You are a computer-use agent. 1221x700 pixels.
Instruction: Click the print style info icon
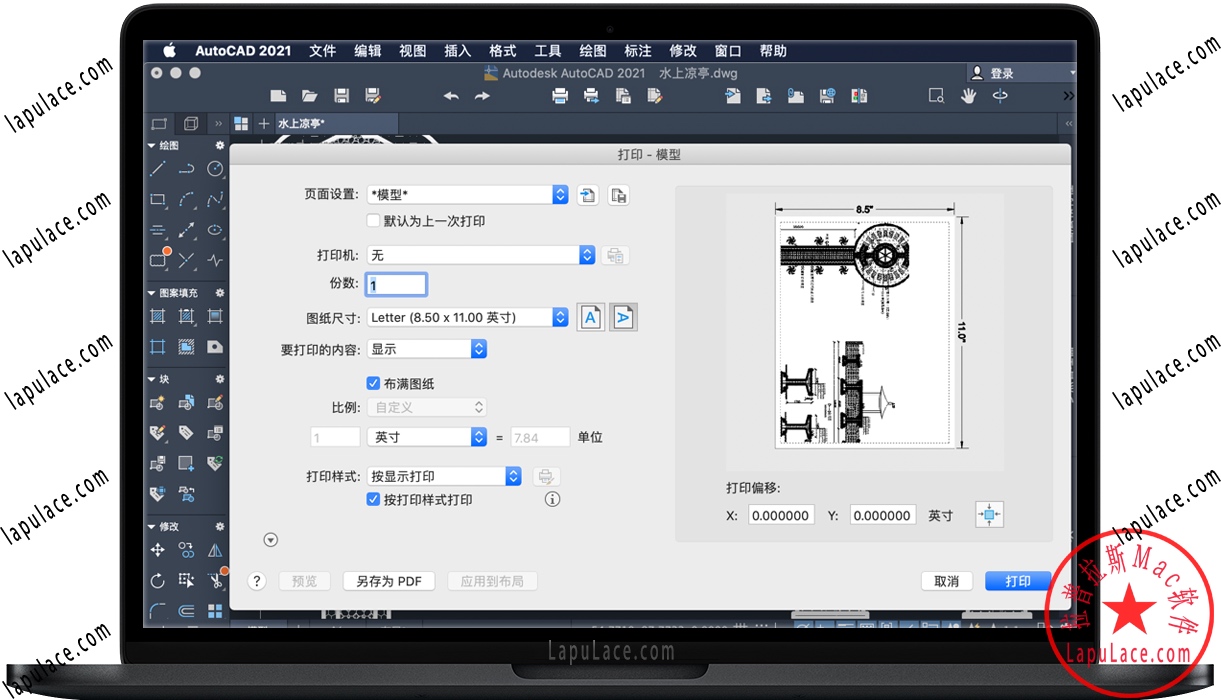552,499
